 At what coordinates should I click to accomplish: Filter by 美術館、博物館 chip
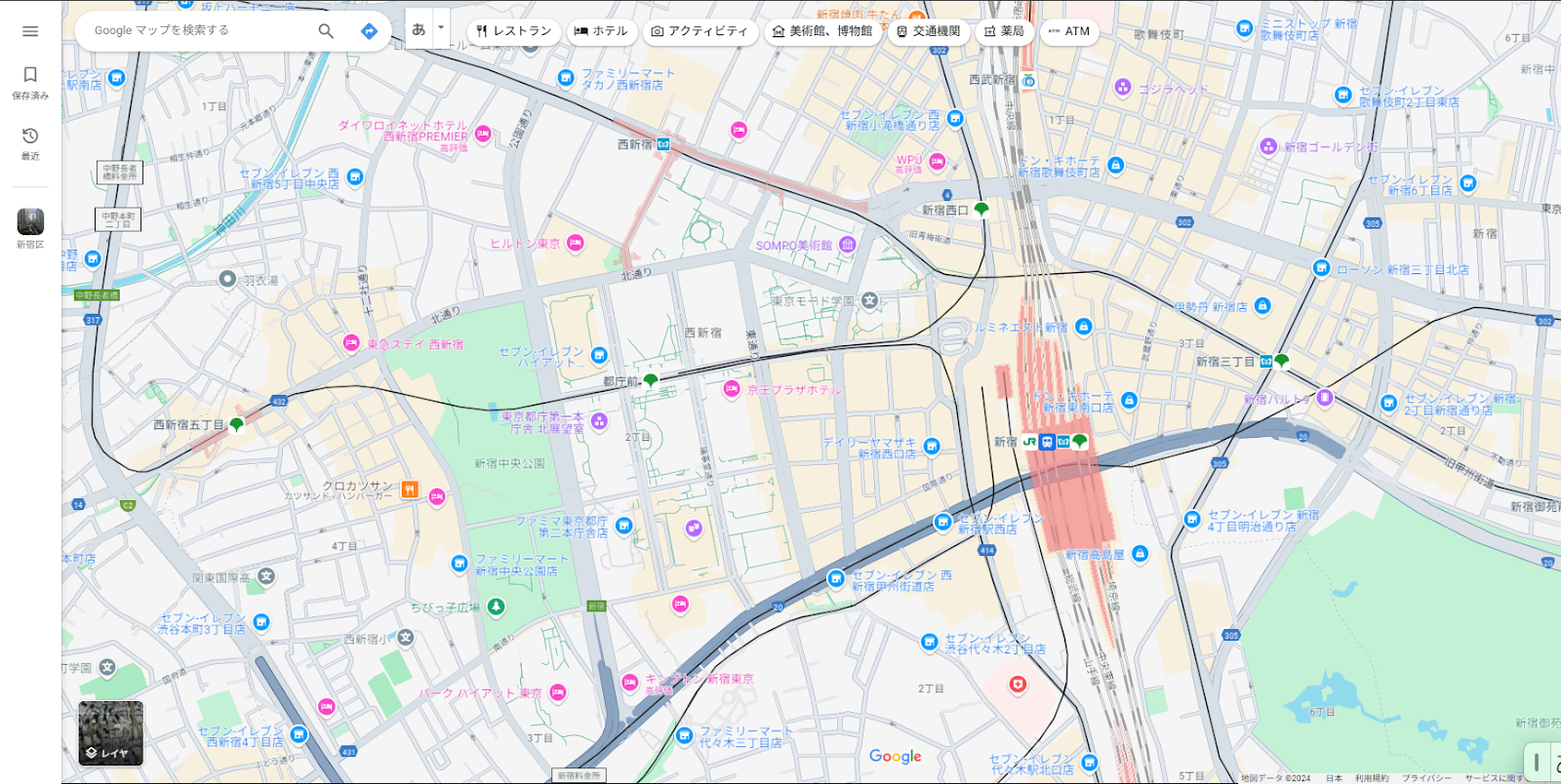click(x=822, y=31)
